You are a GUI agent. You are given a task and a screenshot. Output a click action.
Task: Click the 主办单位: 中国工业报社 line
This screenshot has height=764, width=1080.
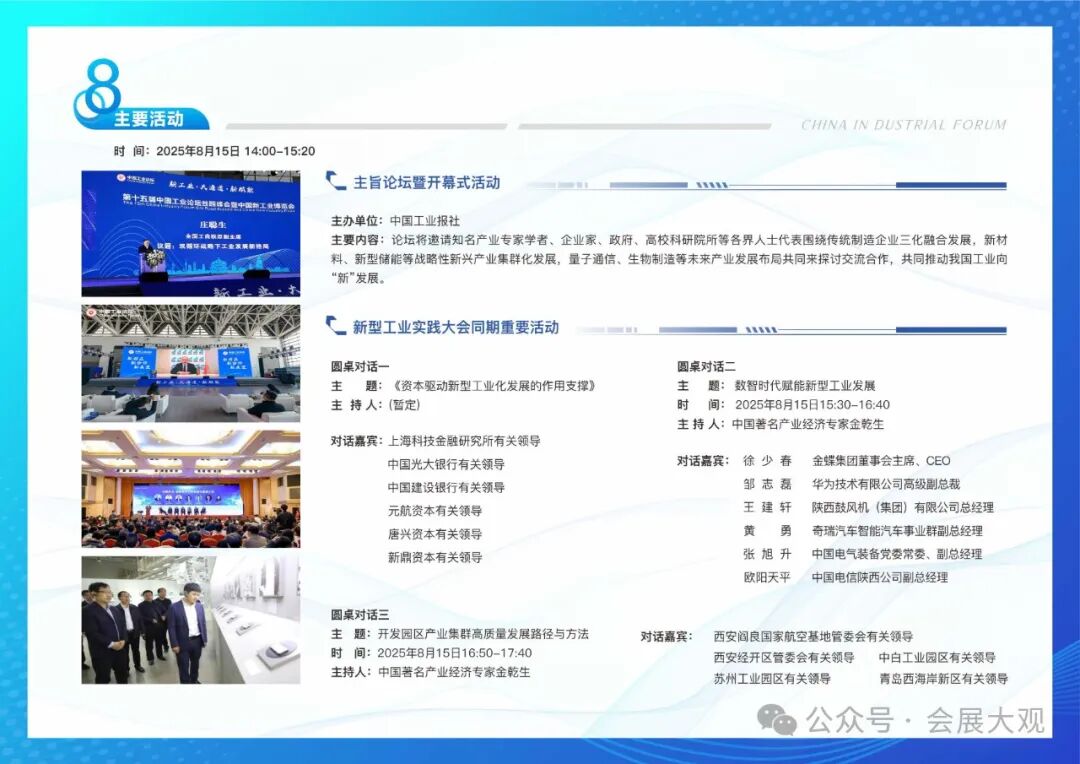click(395, 220)
